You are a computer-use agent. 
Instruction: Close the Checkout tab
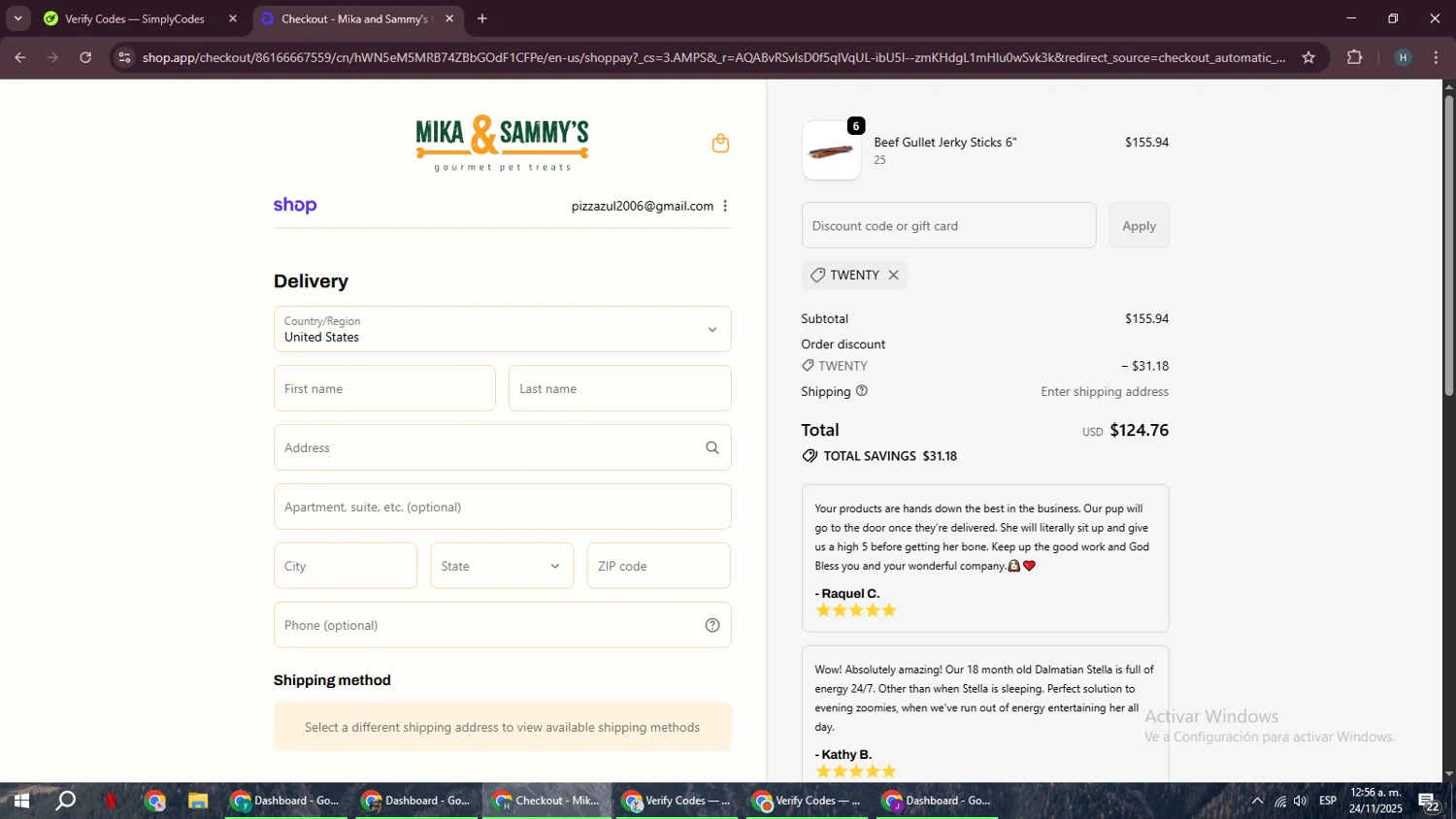[x=449, y=18]
